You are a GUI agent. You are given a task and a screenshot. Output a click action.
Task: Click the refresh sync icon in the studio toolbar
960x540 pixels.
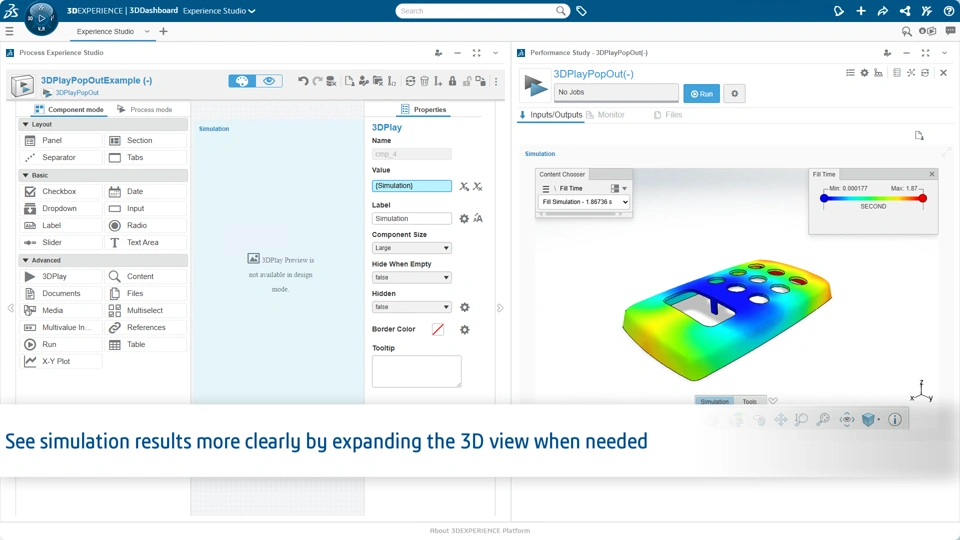[410, 81]
